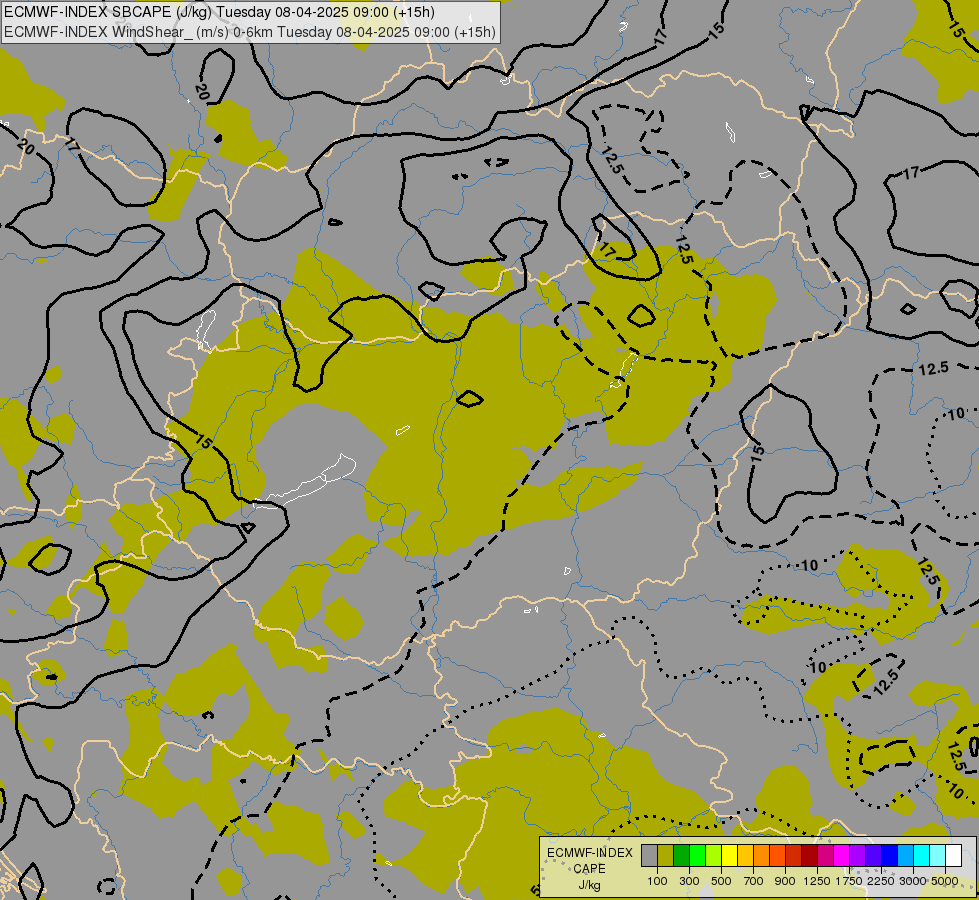Click the legend value 1250
This screenshot has width=979, height=900.
(x=817, y=881)
